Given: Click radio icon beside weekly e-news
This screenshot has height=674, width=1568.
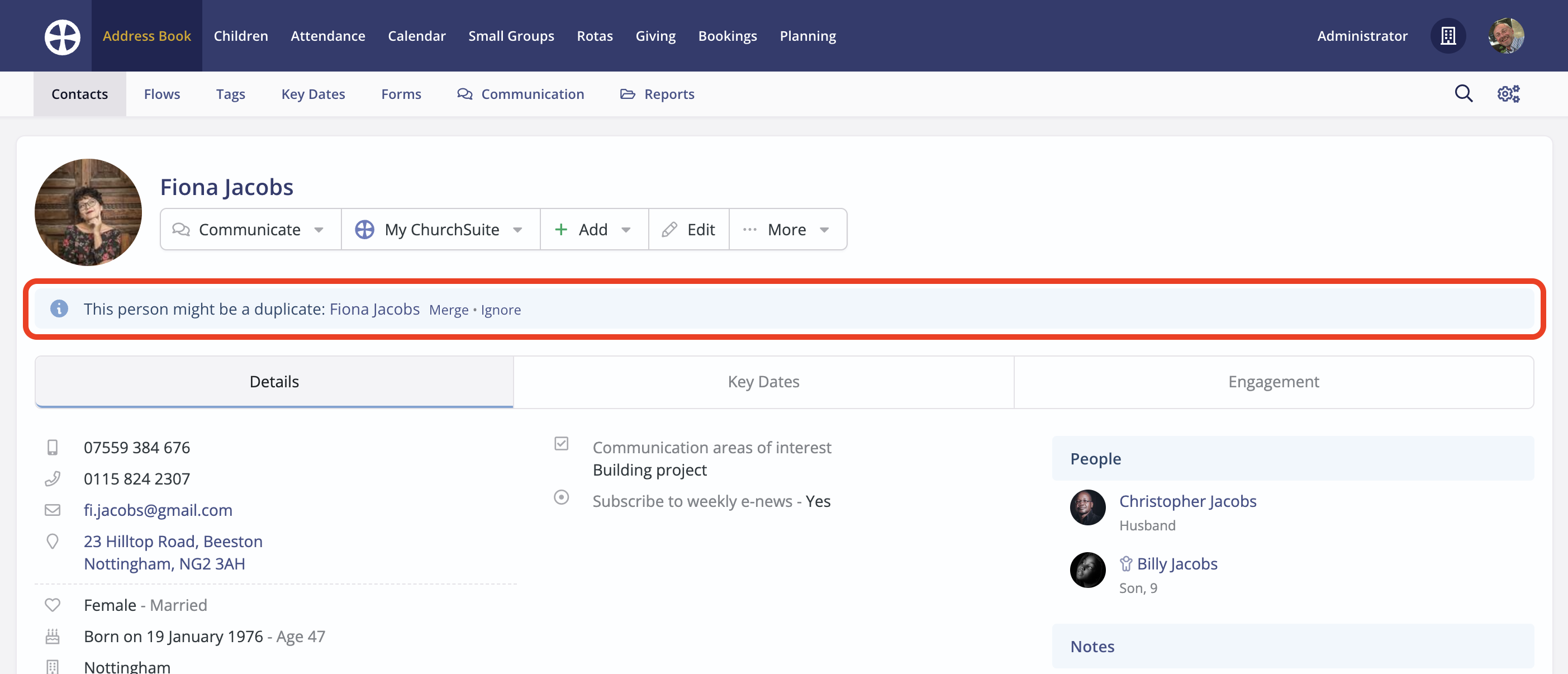Looking at the screenshot, I should tap(561, 497).
